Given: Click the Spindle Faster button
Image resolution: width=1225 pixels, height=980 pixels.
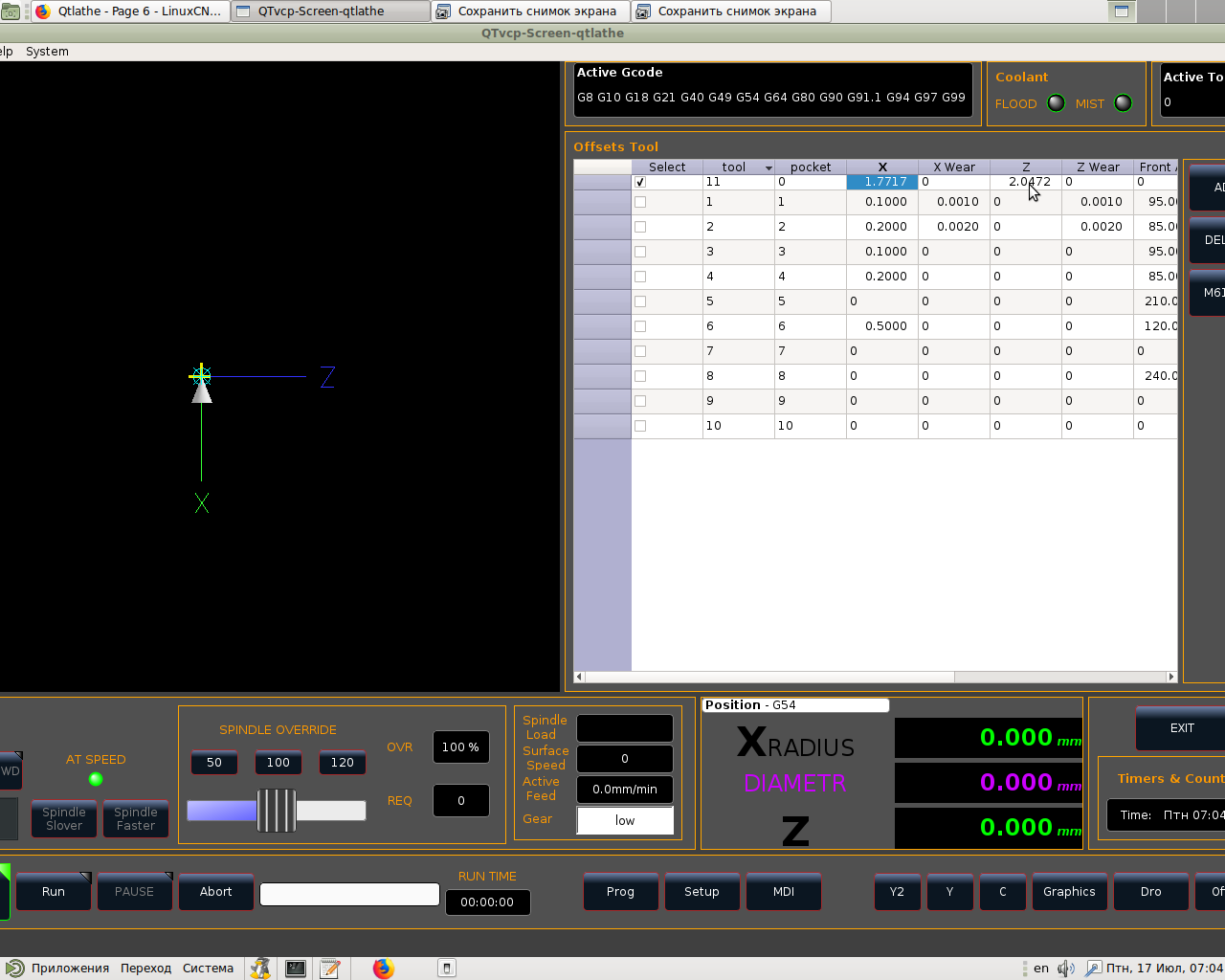Looking at the screenshot, I should pos(136,819).
